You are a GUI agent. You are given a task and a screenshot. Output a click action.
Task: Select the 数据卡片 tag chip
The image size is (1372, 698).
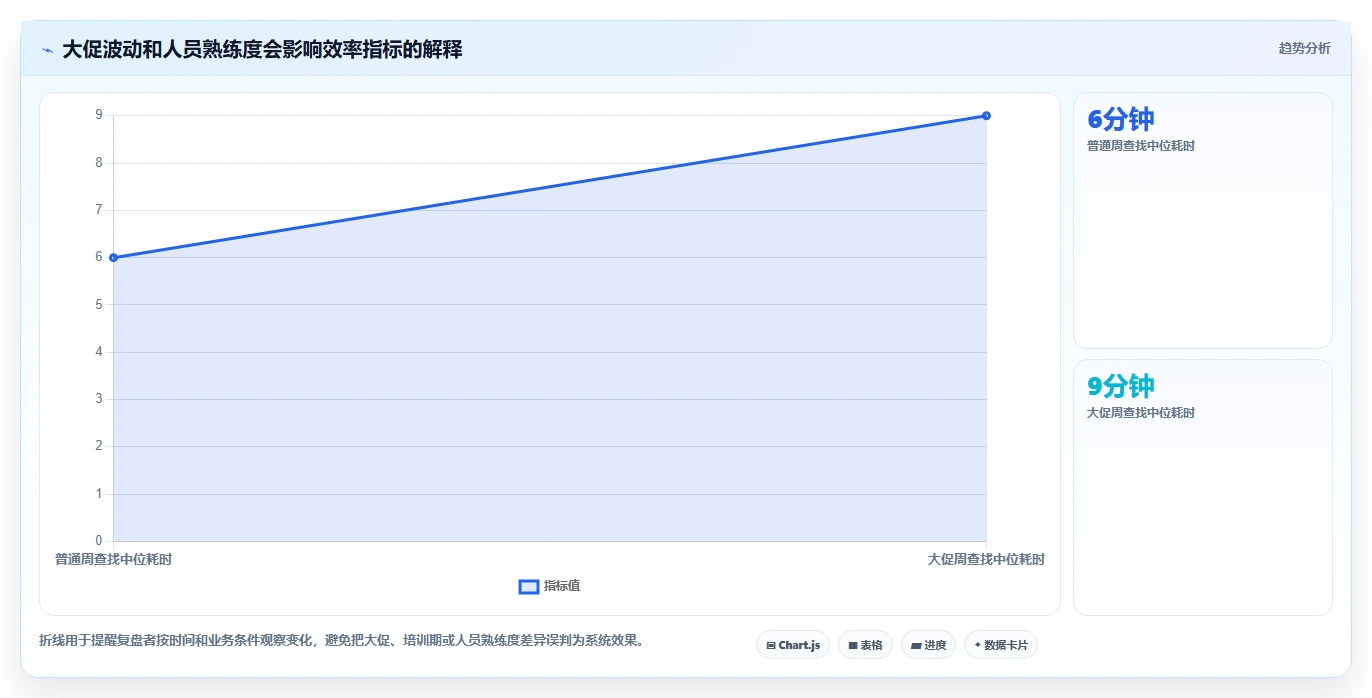(x=1000, y=645)
